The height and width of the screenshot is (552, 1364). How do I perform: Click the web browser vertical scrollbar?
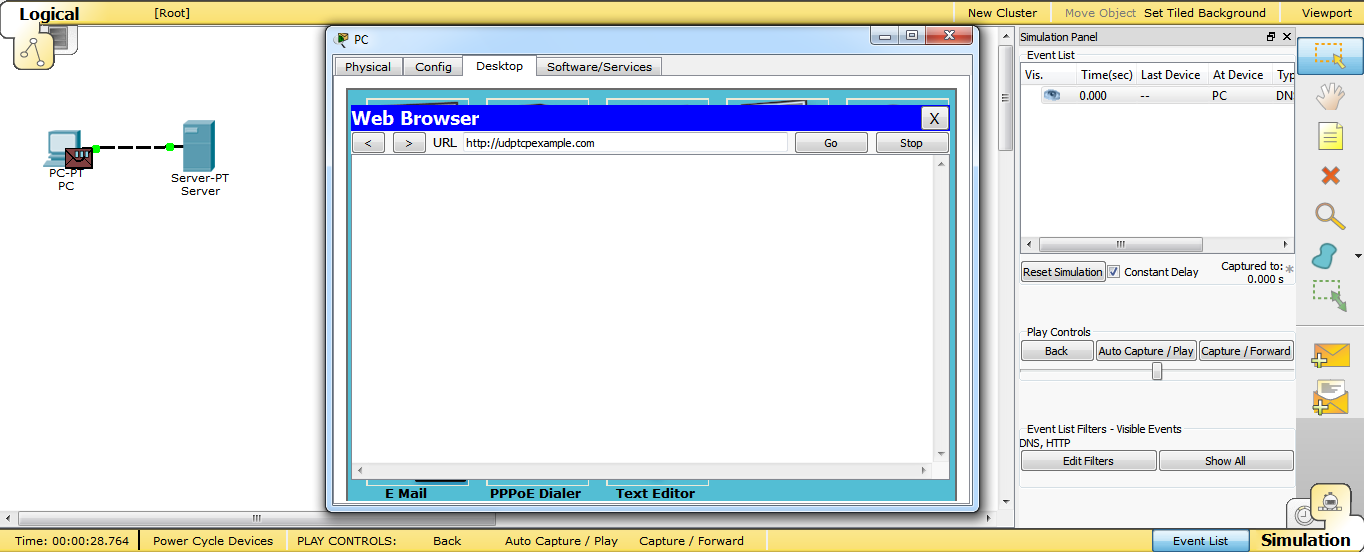[x=941, y=307]
